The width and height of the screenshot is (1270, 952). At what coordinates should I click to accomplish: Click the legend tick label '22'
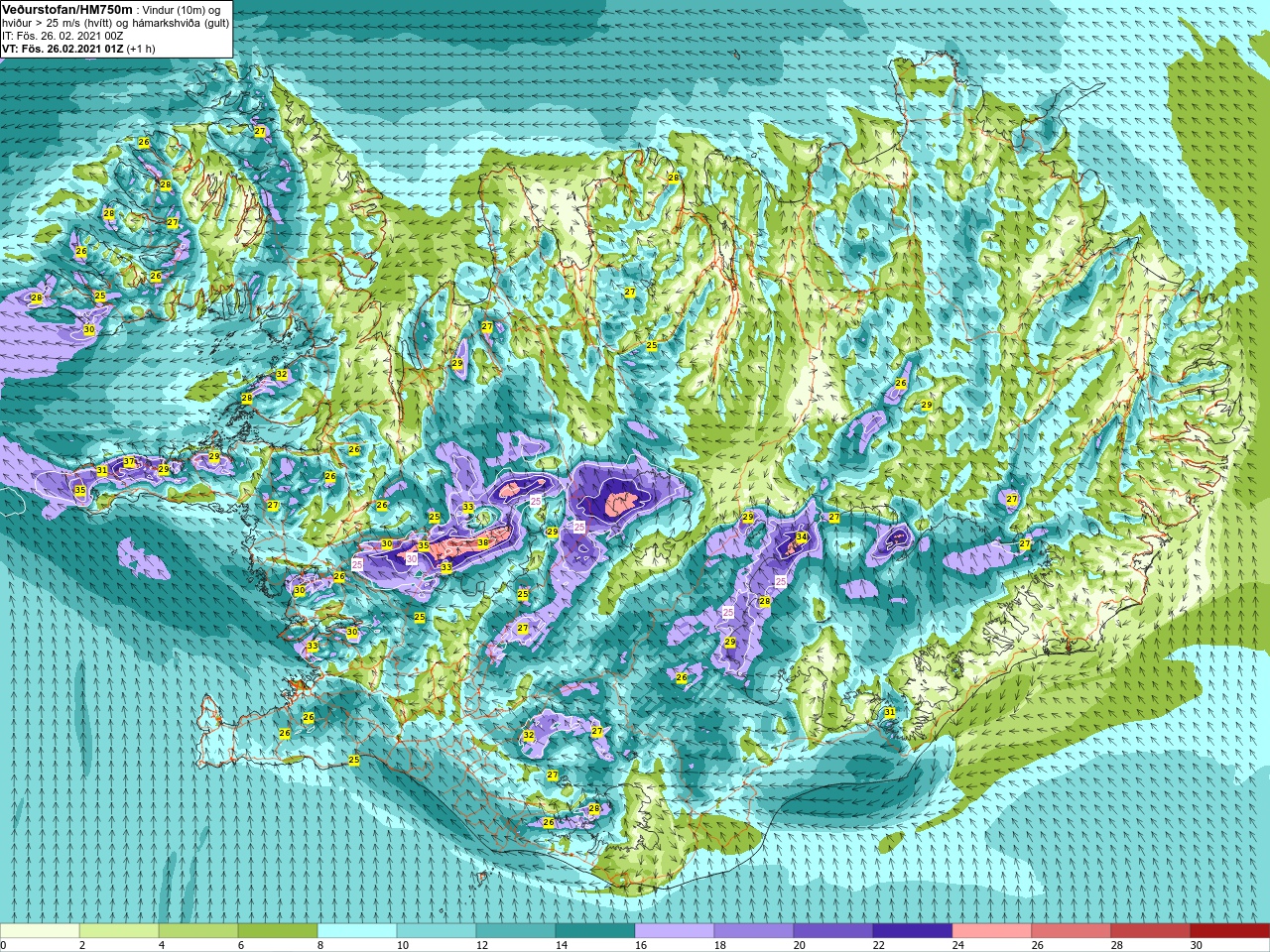878,945
